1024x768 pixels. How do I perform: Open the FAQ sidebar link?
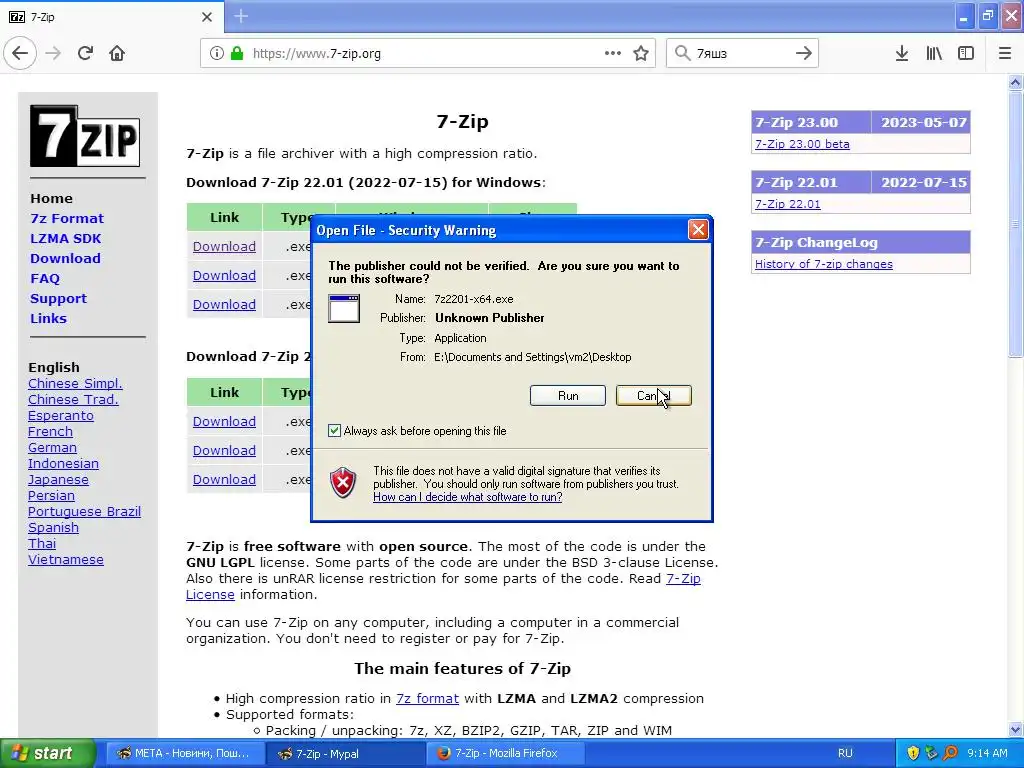click(x=44, y=279)
